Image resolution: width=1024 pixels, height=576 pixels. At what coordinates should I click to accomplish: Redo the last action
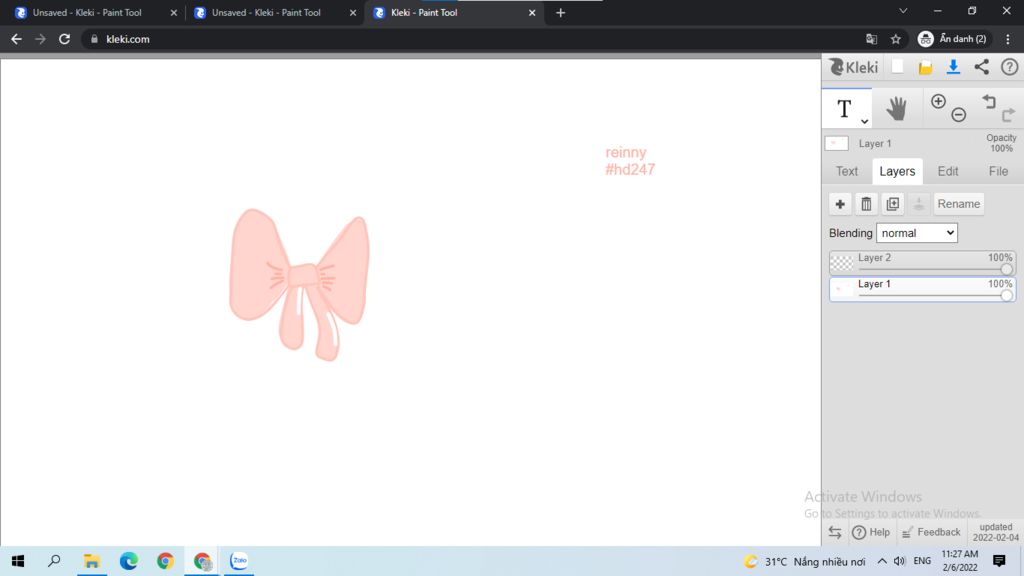pos(1008,115)
